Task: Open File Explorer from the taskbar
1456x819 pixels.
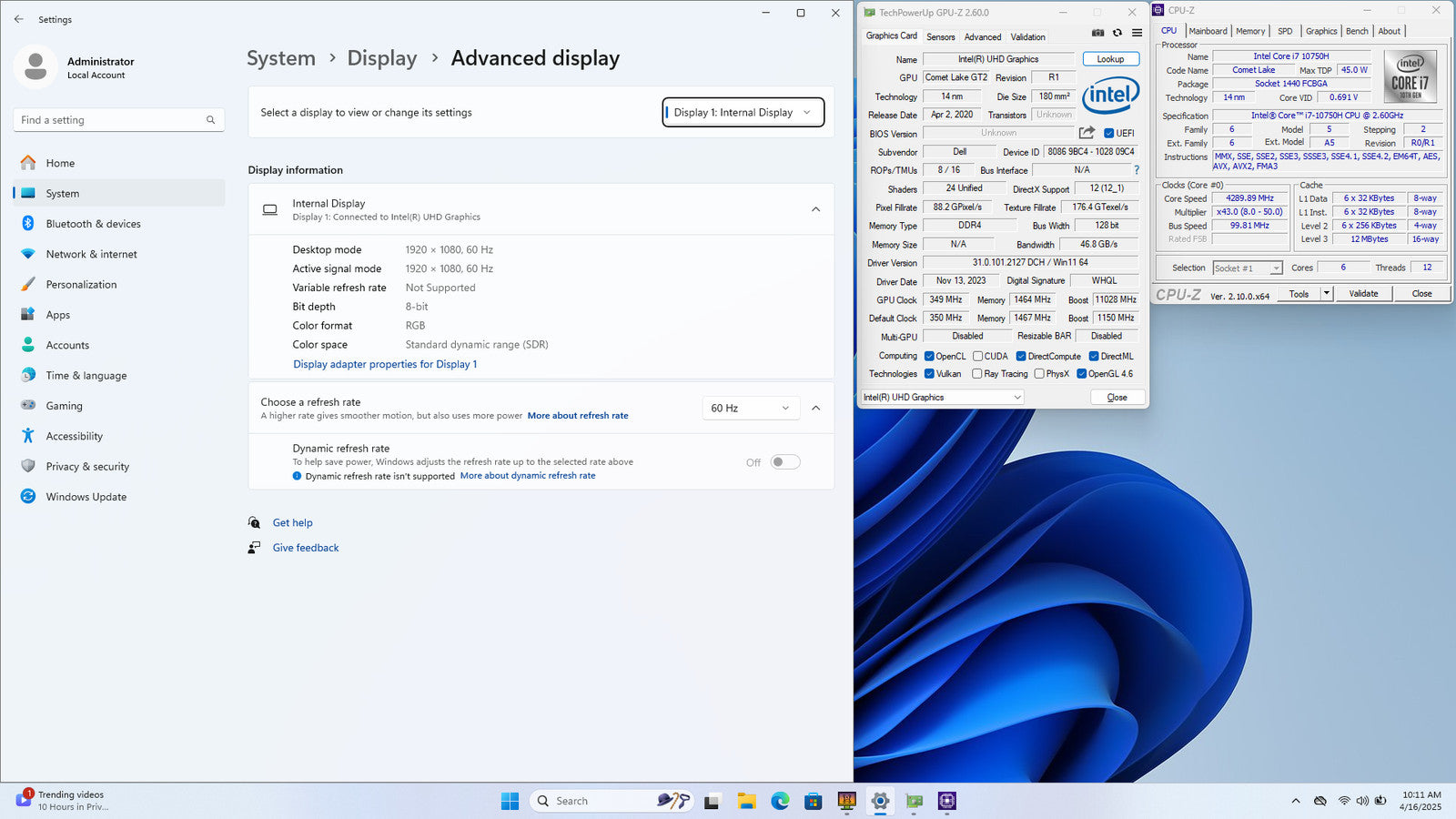Action: [x=746, y=801]
